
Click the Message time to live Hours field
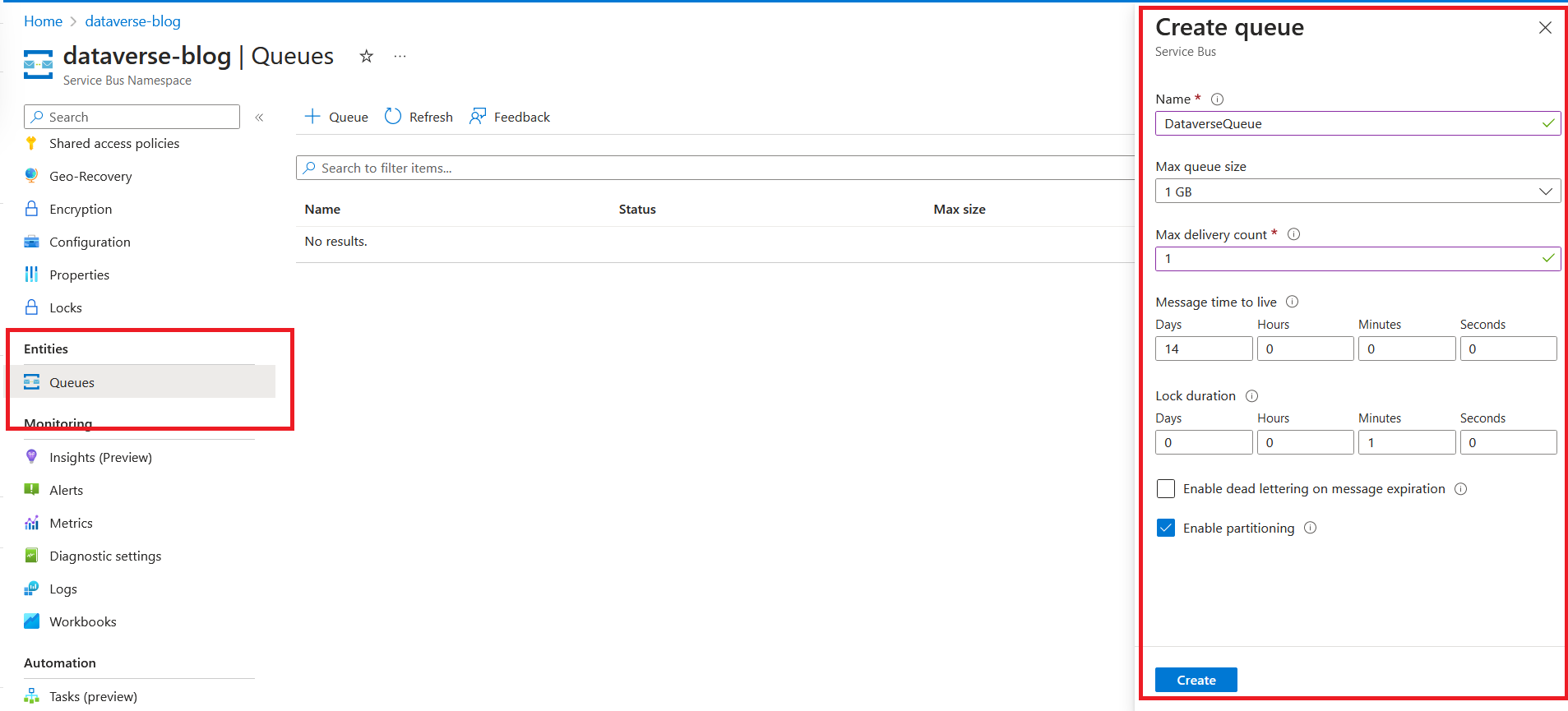point(1305,349)
